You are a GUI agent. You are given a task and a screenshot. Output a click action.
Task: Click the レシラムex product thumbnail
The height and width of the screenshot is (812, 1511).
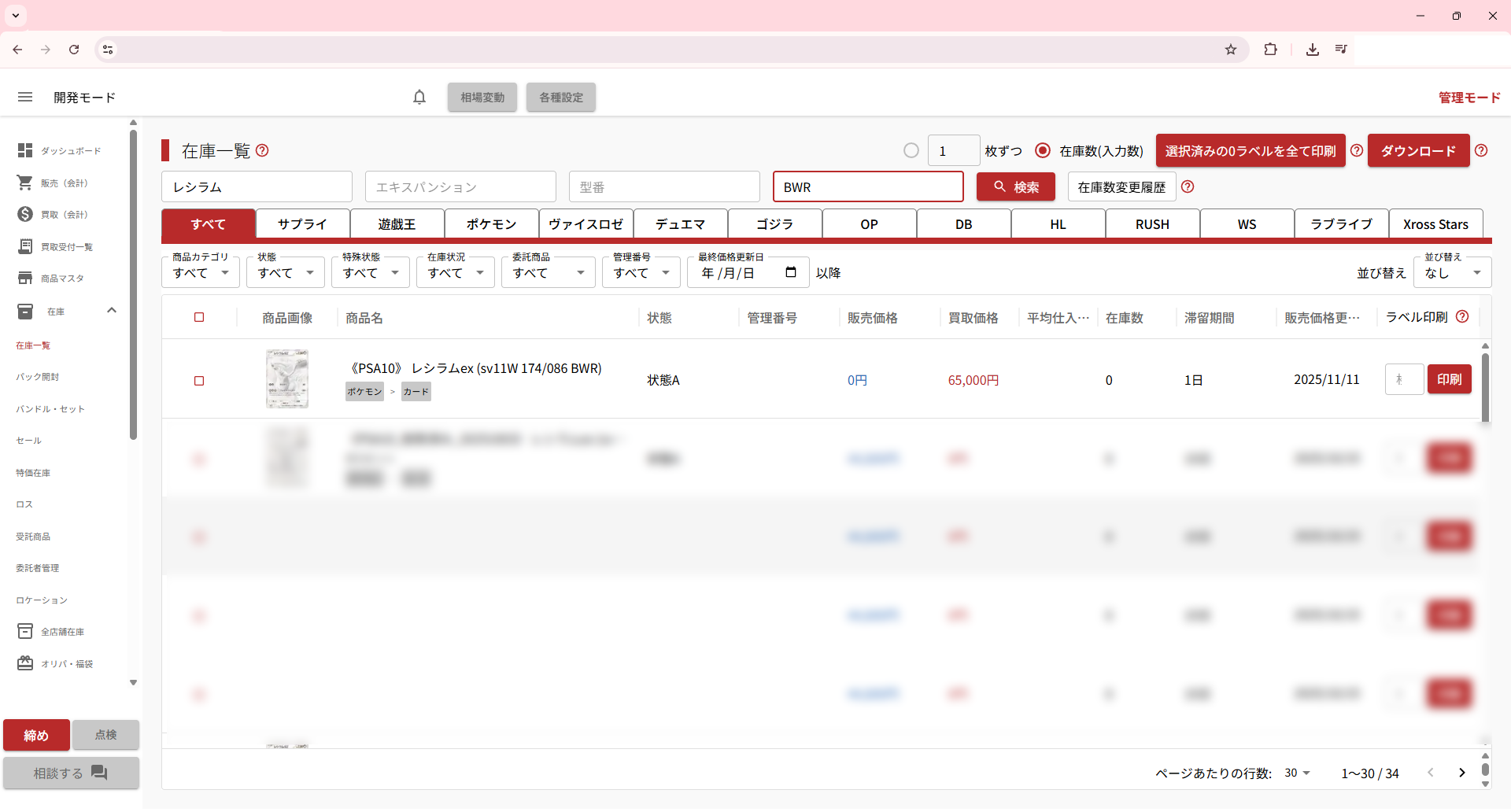point(287,379)
